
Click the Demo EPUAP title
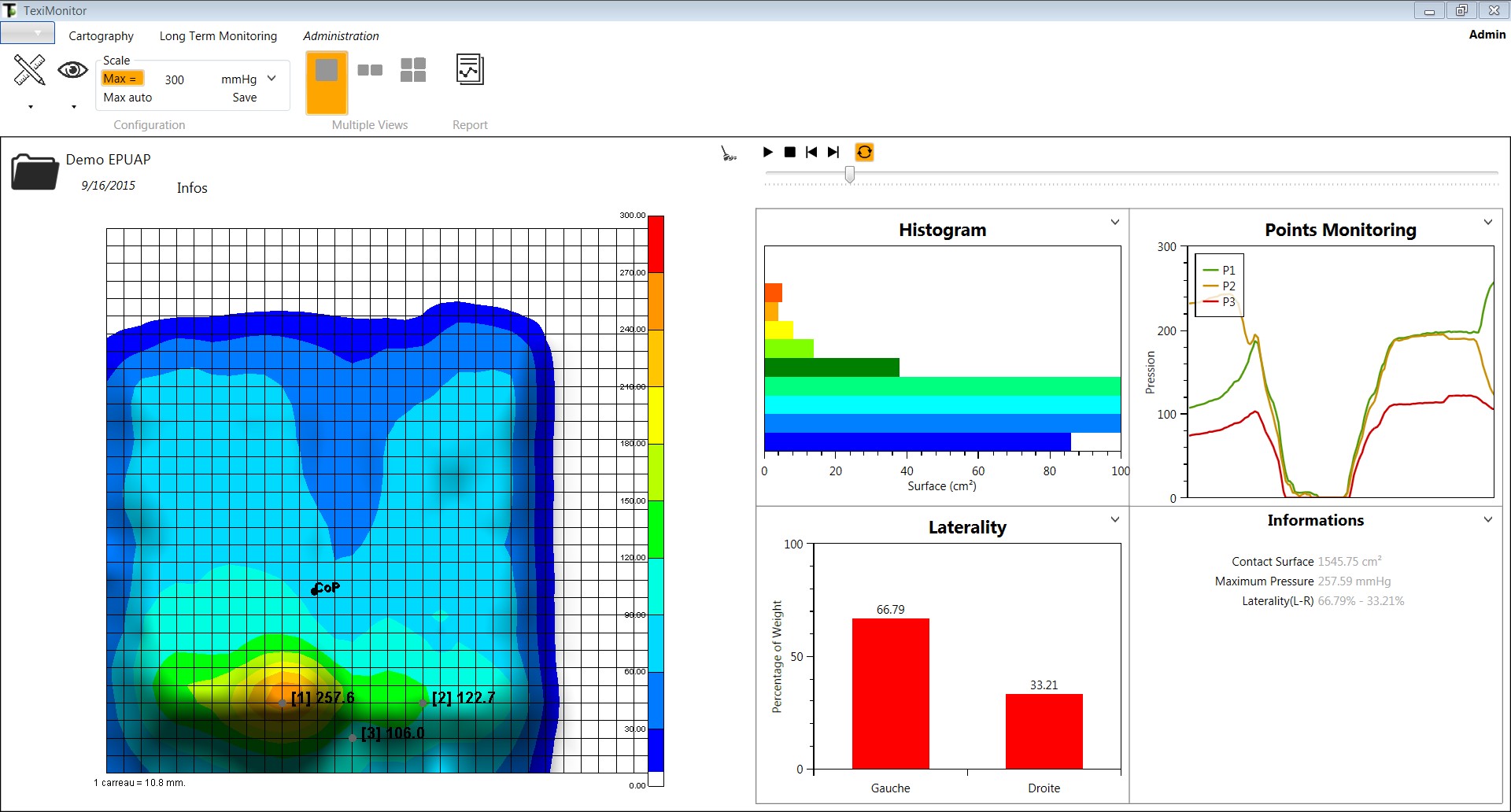108,160
